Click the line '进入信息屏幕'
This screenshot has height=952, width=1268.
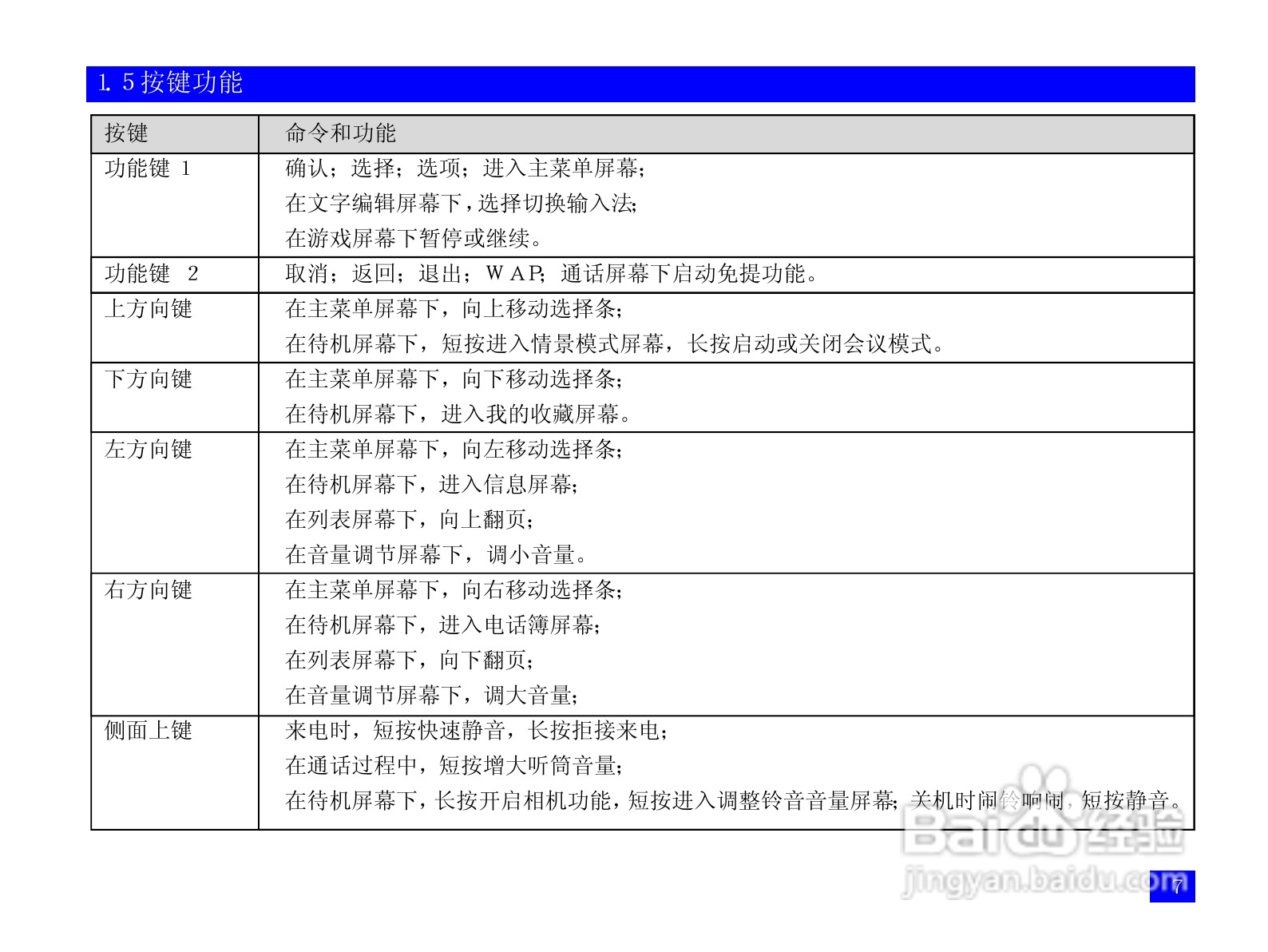tap(432, 485)
